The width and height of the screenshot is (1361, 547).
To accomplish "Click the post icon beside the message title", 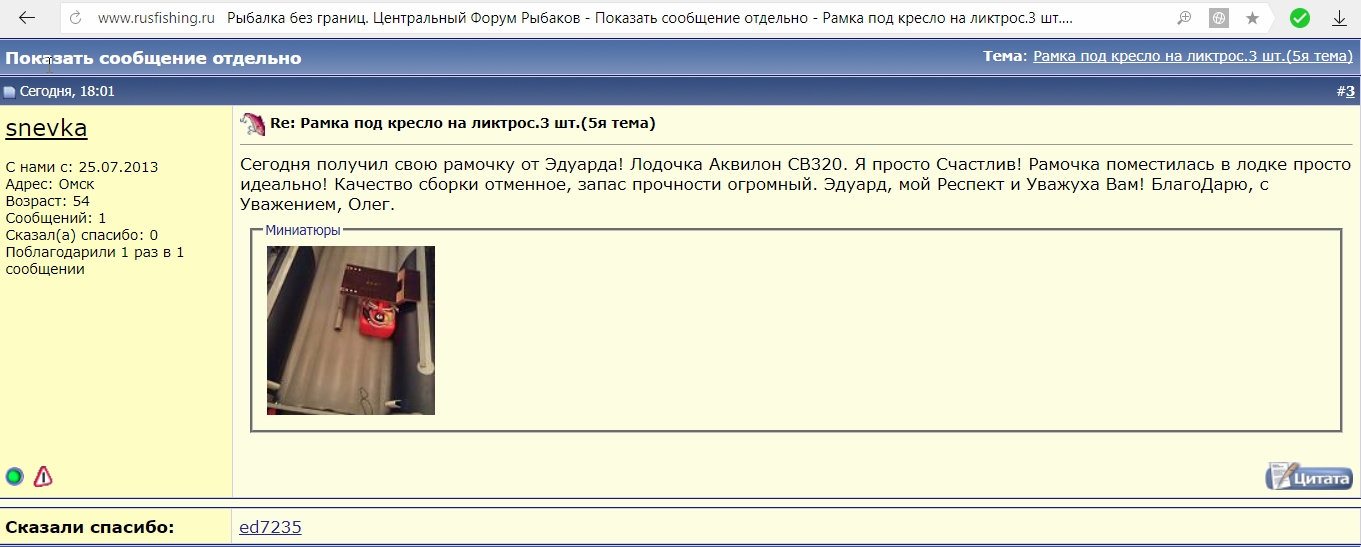I will pos(252,124).
